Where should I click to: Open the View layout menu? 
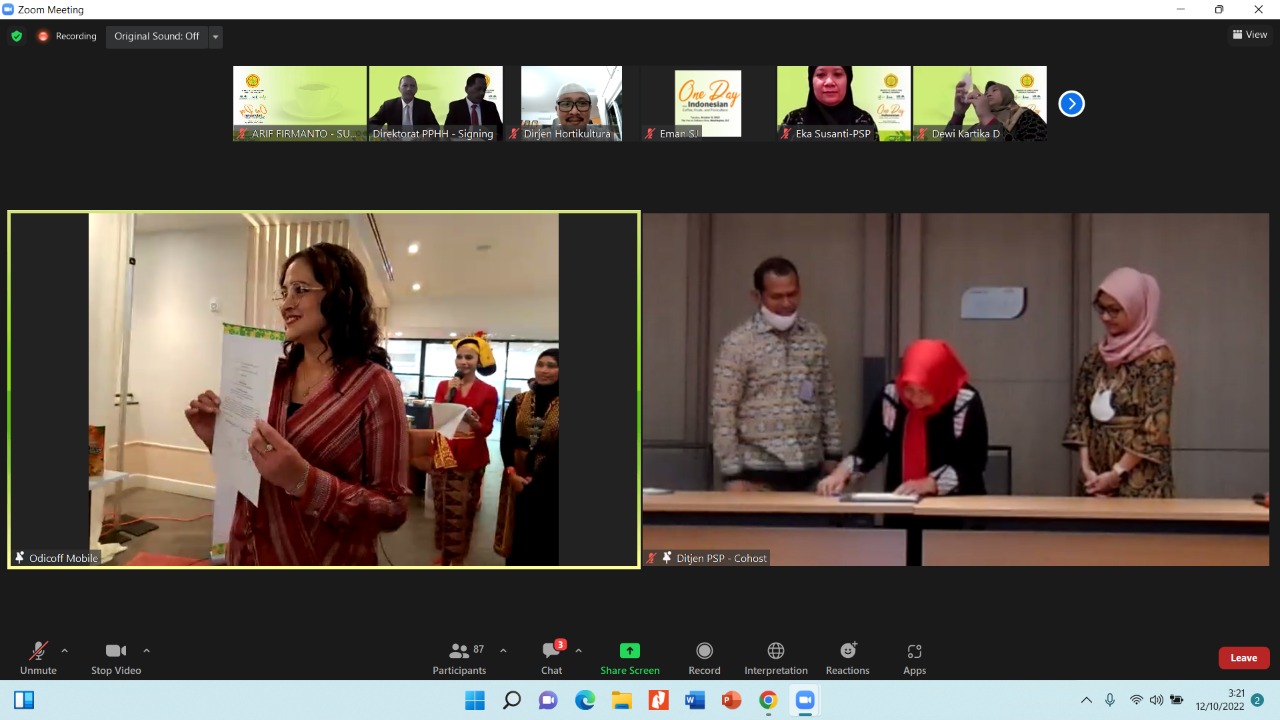(1250, 34)
